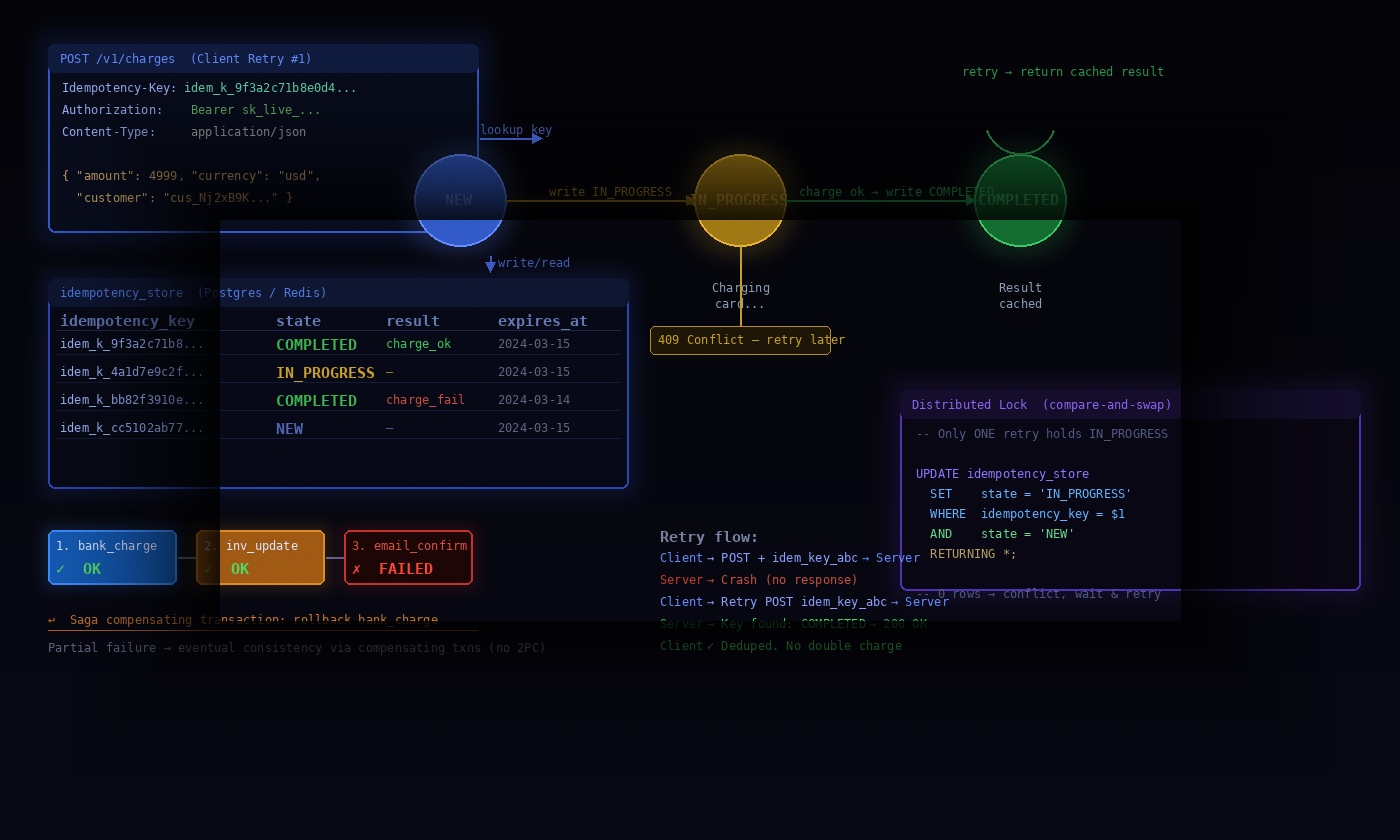Click the POST /v1/charges panel header

263,59
